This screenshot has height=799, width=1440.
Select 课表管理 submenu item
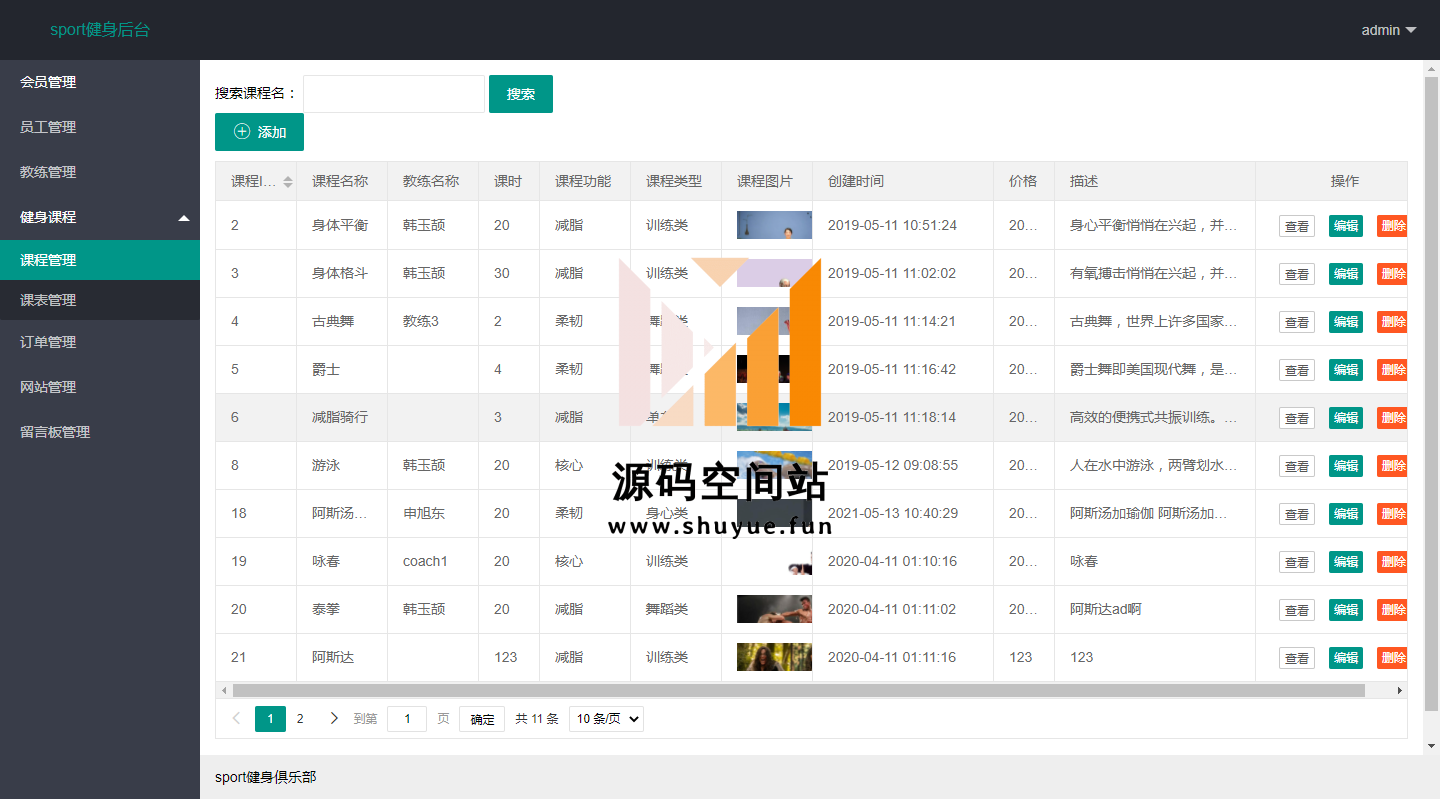[48, 300]
